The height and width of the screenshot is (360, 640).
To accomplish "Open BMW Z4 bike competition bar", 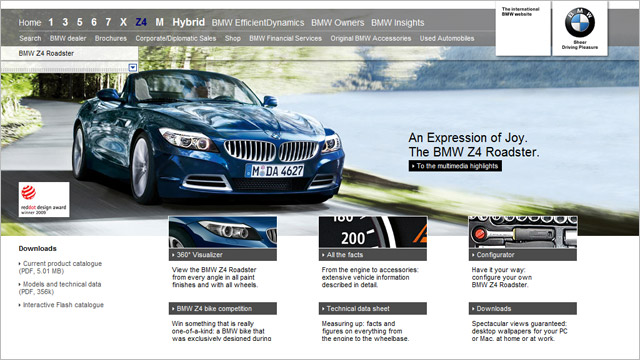I will click(x=222, y=309).
